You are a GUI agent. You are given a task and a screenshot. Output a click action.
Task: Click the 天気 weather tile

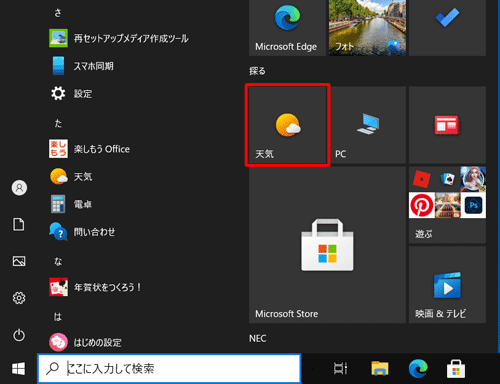click(287, 125)
